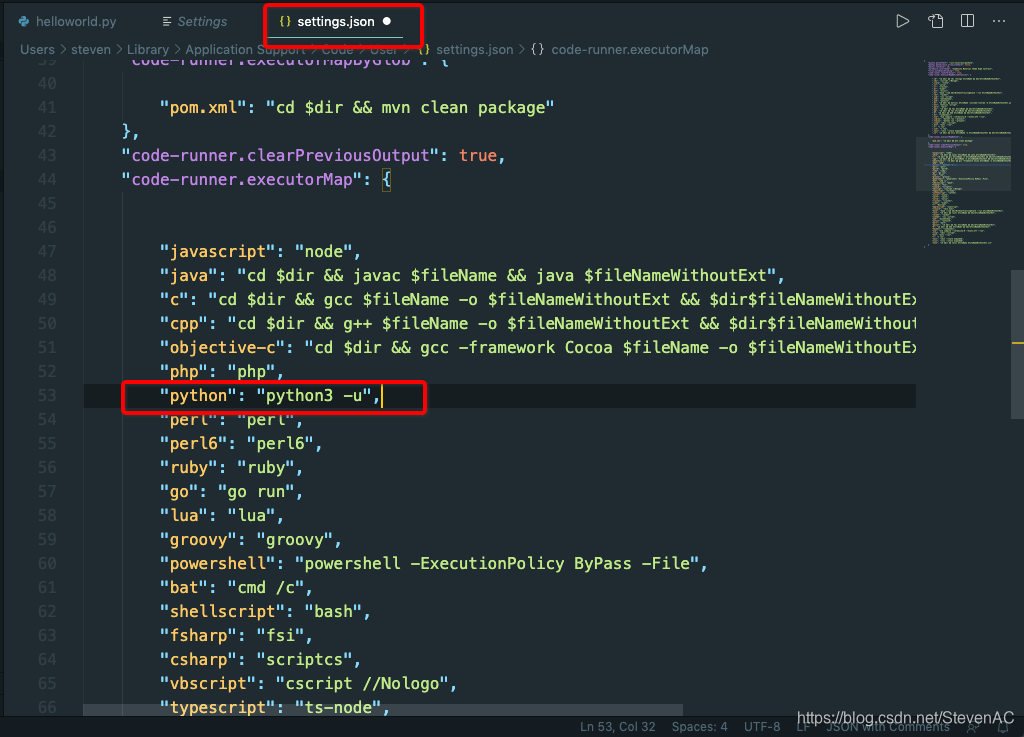Click line number 44 in gutter
1024x737 pixels.
click(x=46, y=180)
